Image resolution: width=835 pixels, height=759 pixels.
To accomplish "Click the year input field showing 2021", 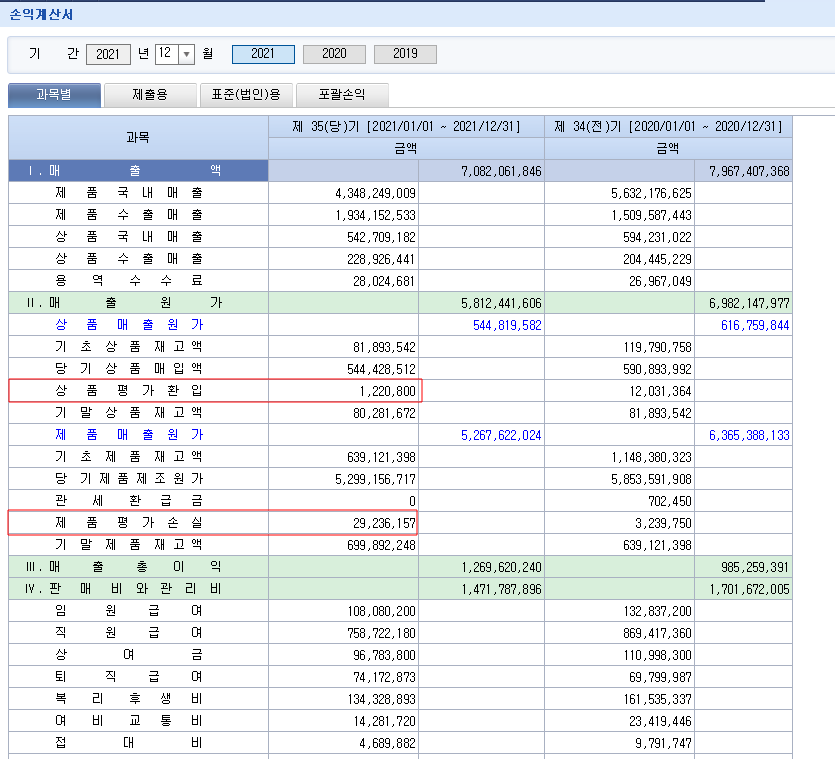I will click(x=108, y=54).
